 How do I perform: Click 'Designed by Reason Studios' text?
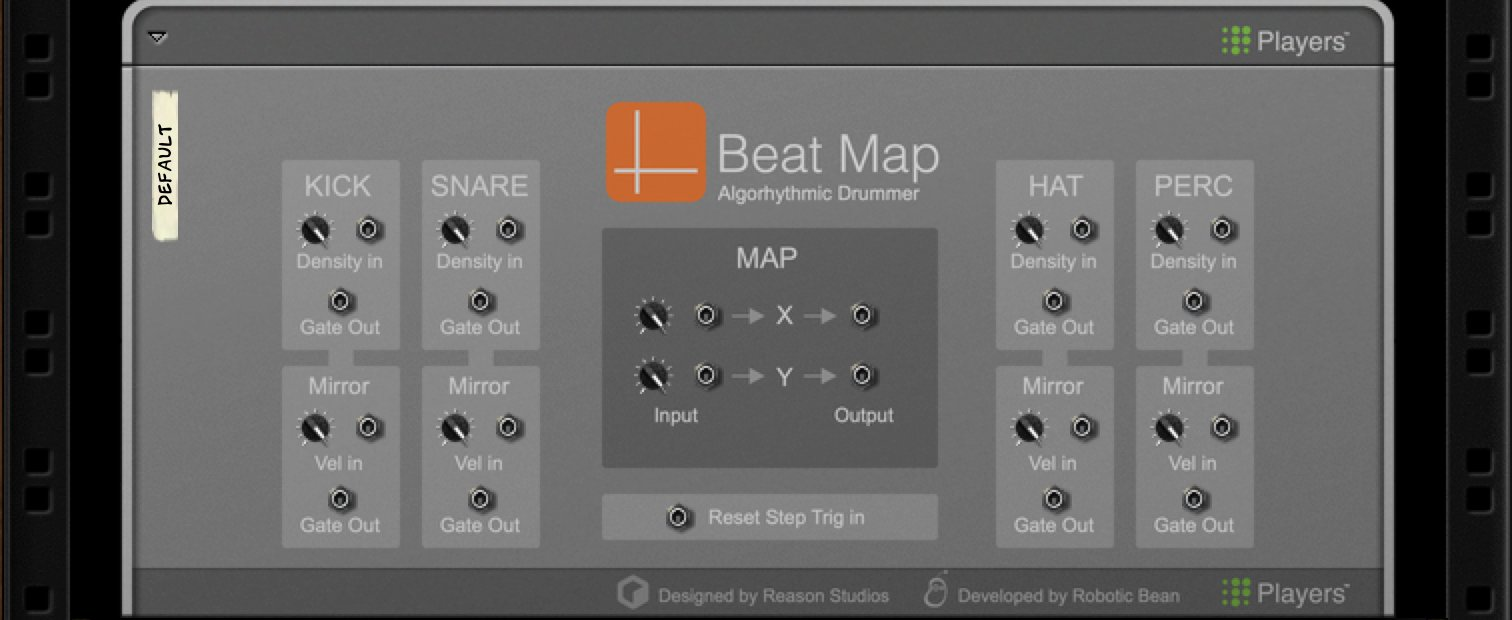(774, 596)
